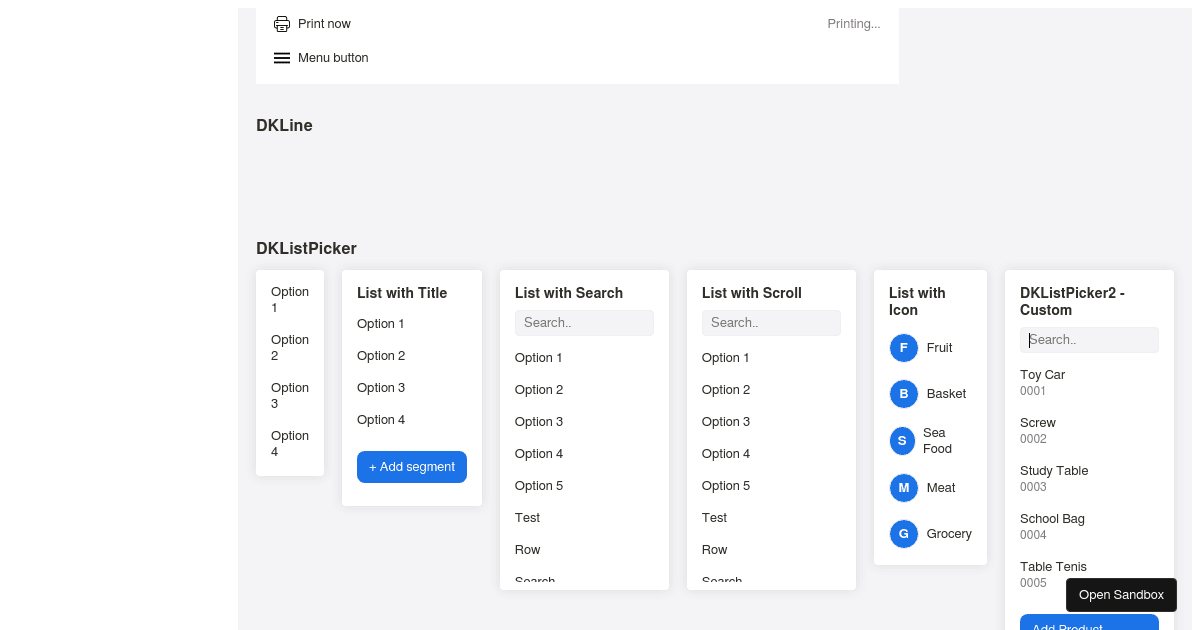
Task: Select the M Meat circle icon
Action: coord(903,487)
